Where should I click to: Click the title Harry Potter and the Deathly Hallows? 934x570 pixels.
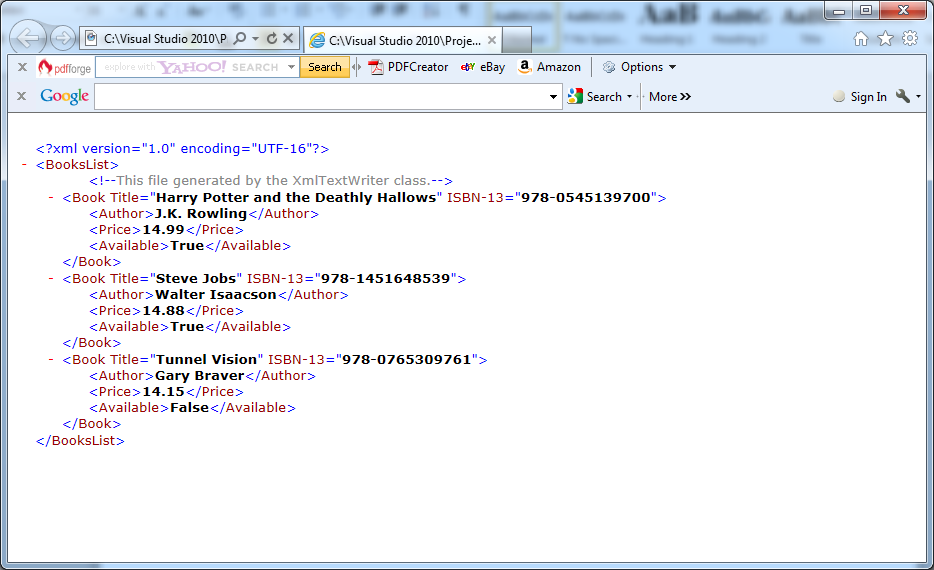tap(296, 198)
